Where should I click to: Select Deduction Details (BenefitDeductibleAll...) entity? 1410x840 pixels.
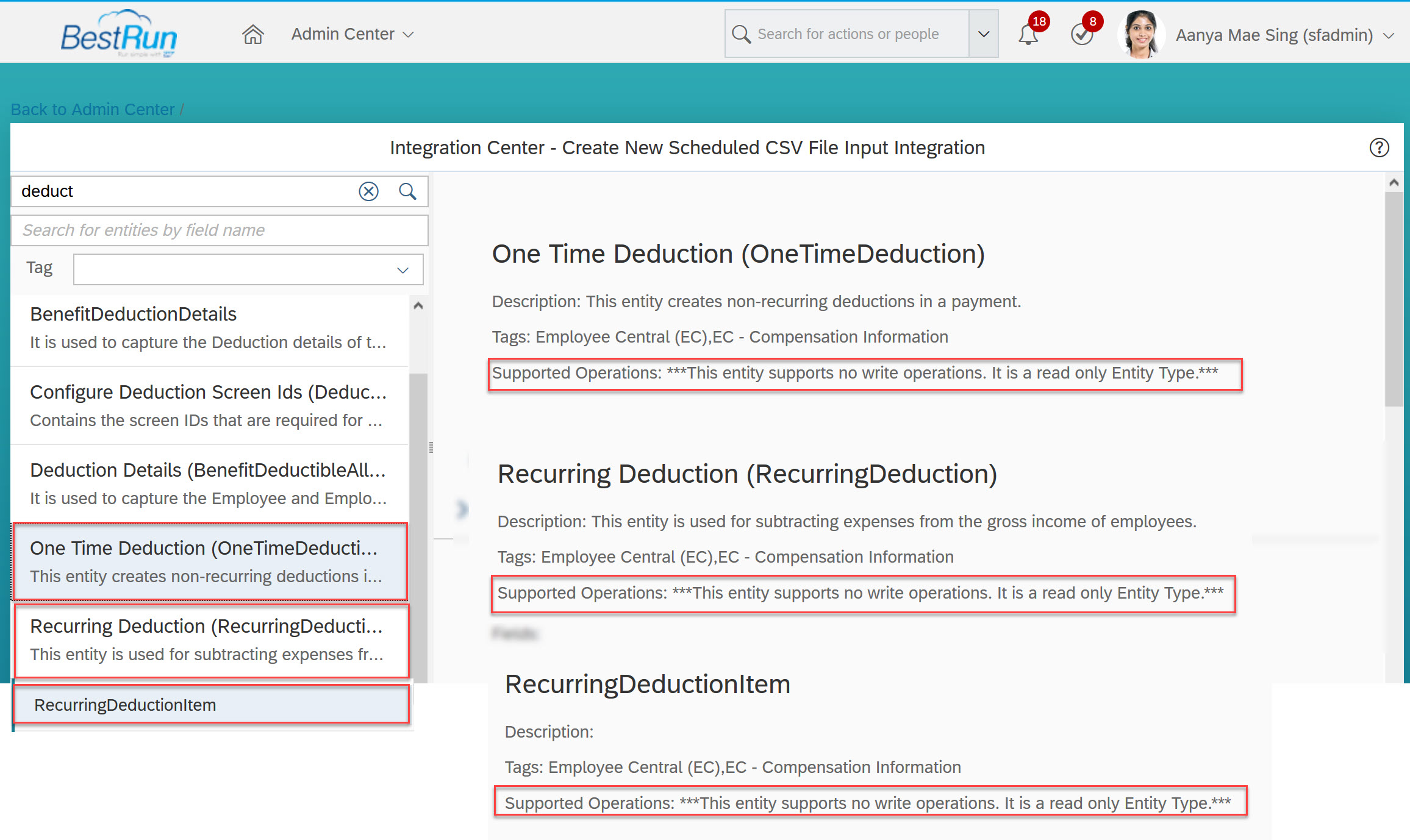pos(210,483)
